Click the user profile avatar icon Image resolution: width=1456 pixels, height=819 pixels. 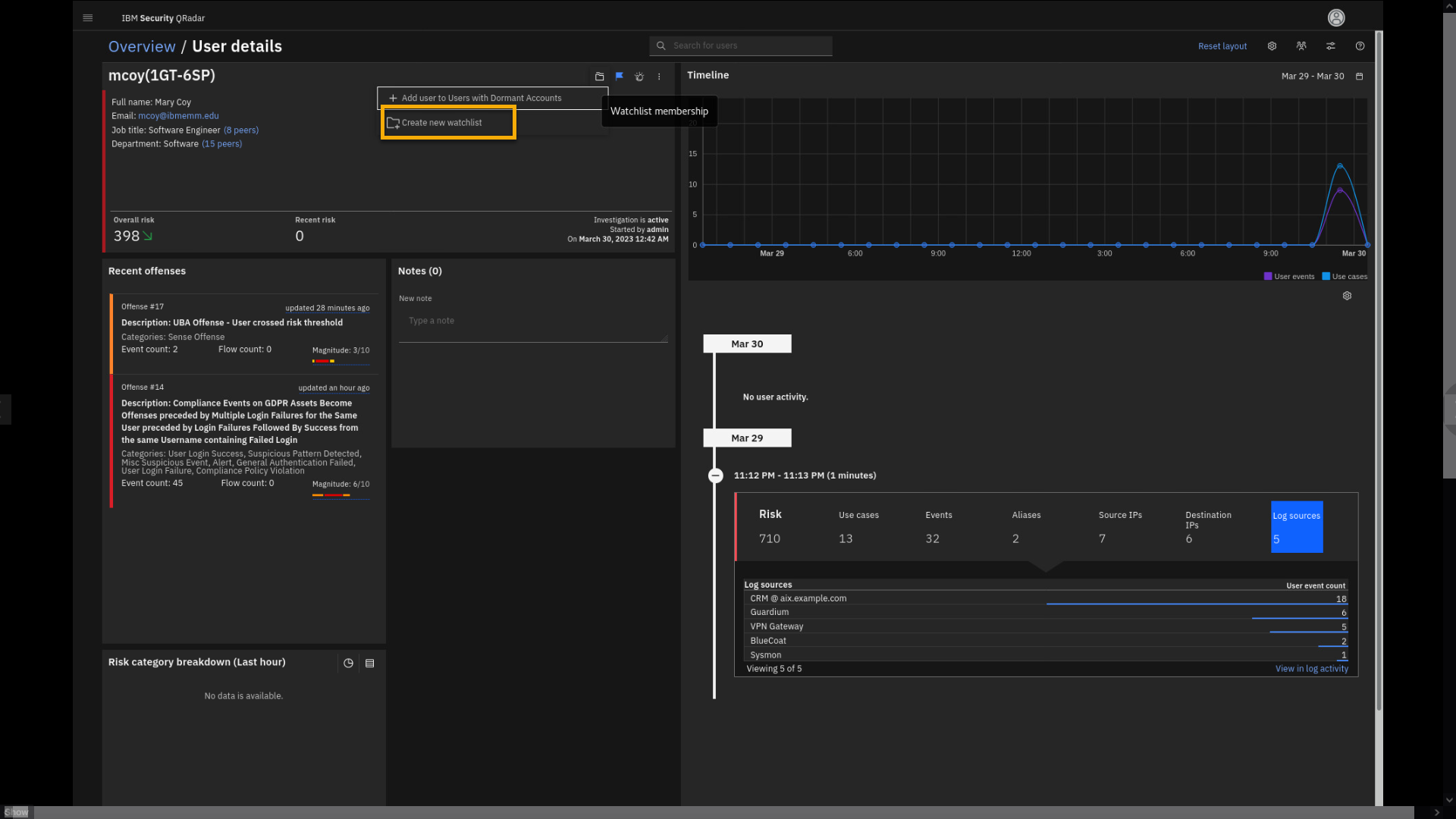1336,17
